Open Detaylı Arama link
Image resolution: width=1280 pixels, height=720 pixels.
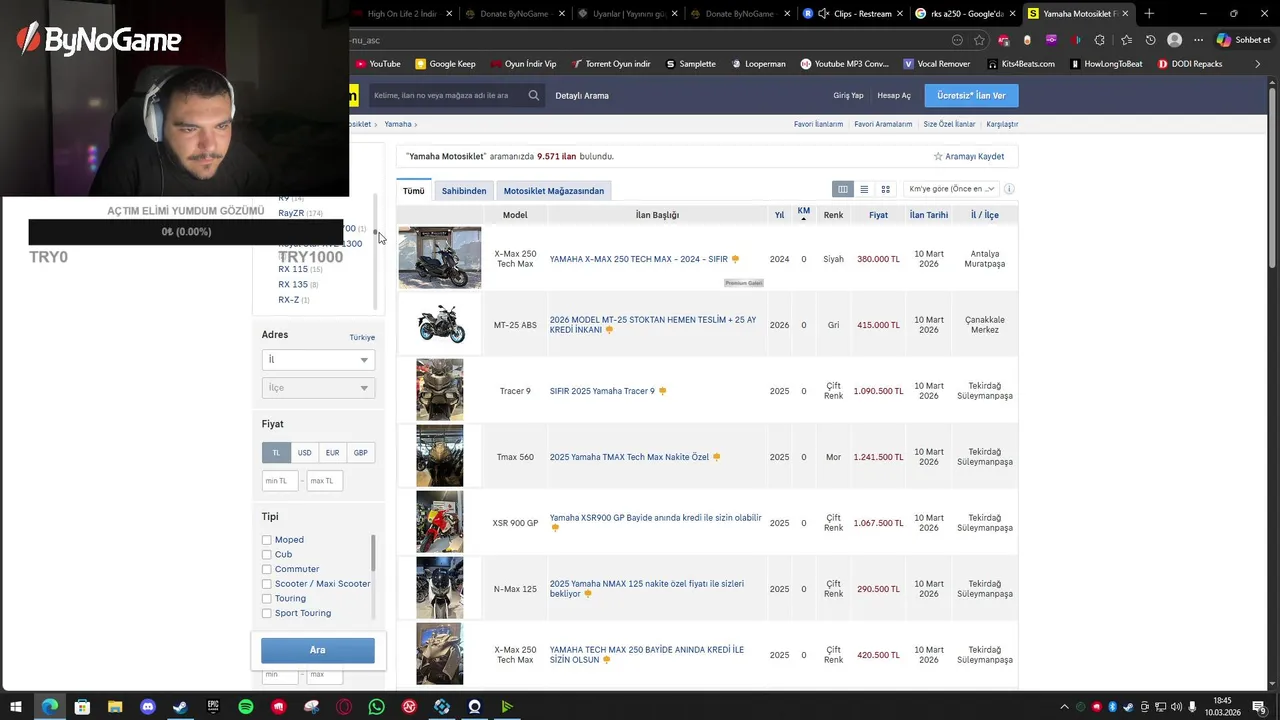(582, 95)
